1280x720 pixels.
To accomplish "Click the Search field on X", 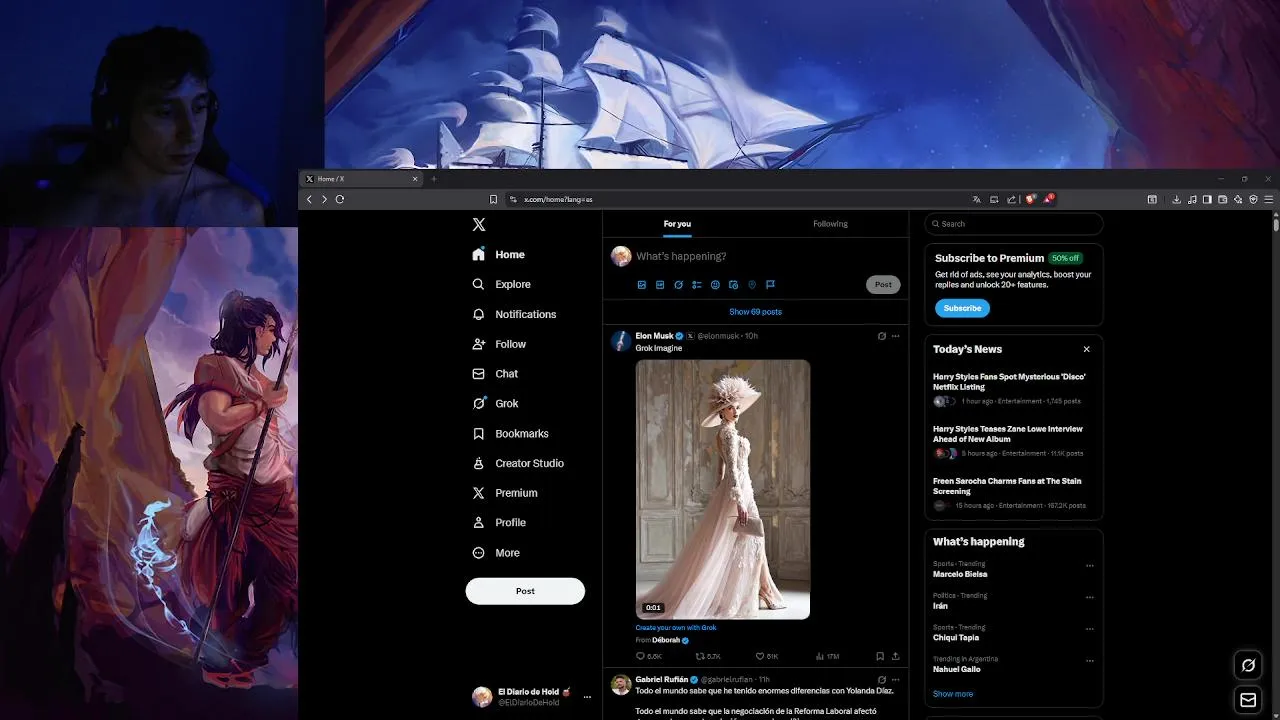I will pyautogui.click(x=1014, y=224).
